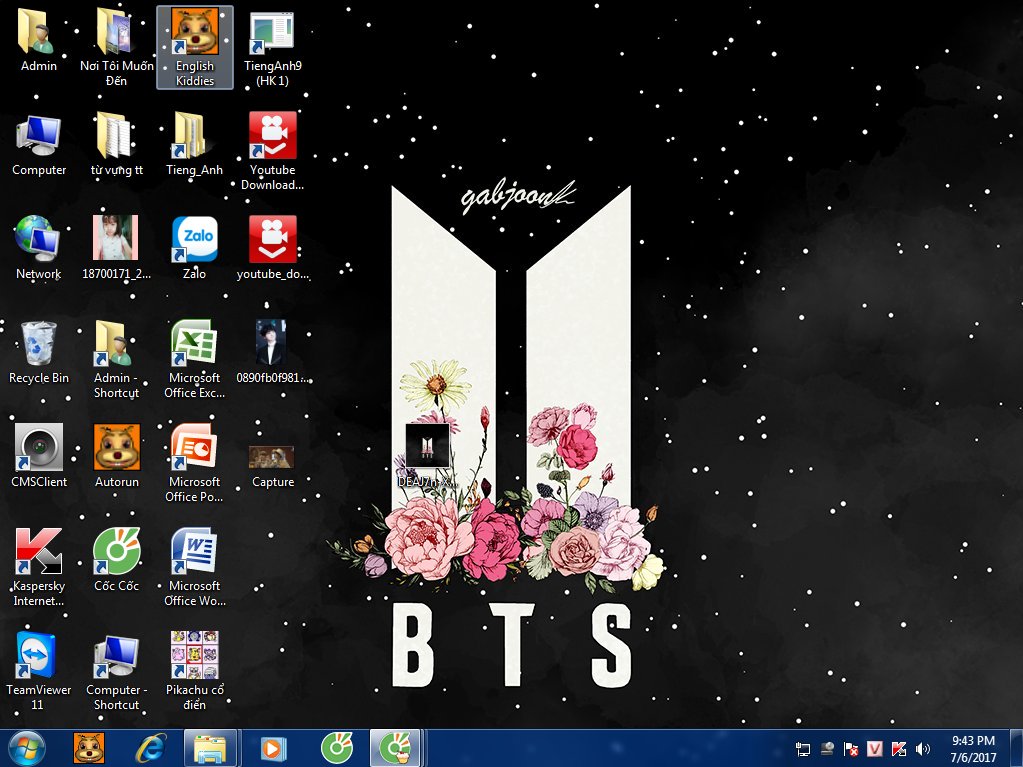1023x767 pixels.
Task: Launch TeamViewer 11
Action: (x=38, y=670)
